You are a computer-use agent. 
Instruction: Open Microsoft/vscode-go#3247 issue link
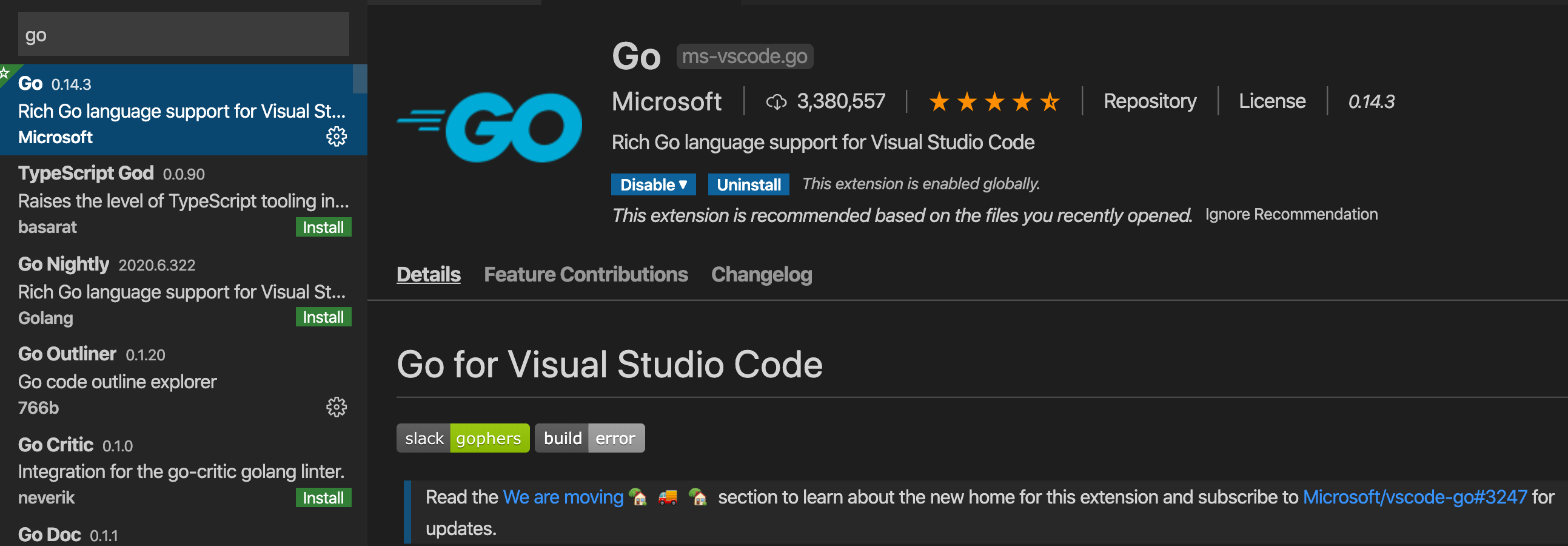(1415, 497)
